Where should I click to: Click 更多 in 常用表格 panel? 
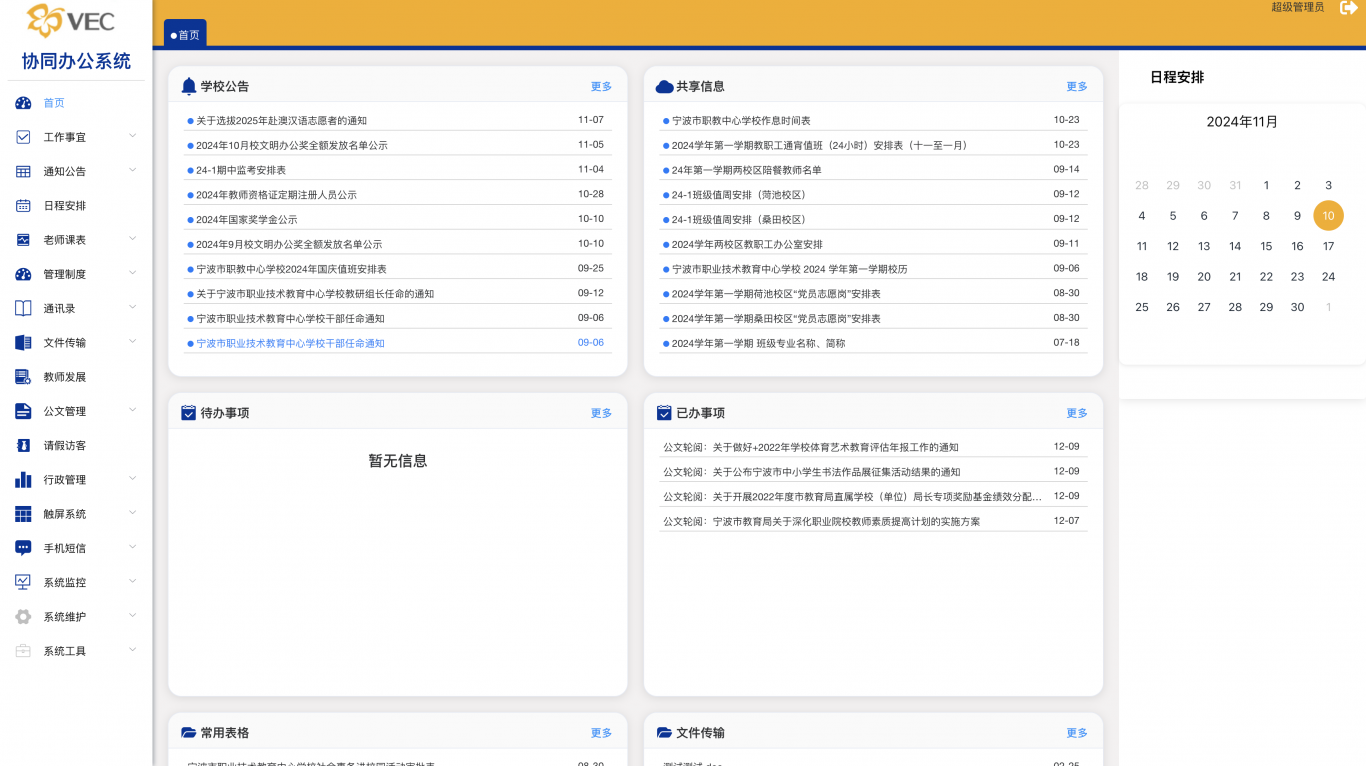coord(601,733)
